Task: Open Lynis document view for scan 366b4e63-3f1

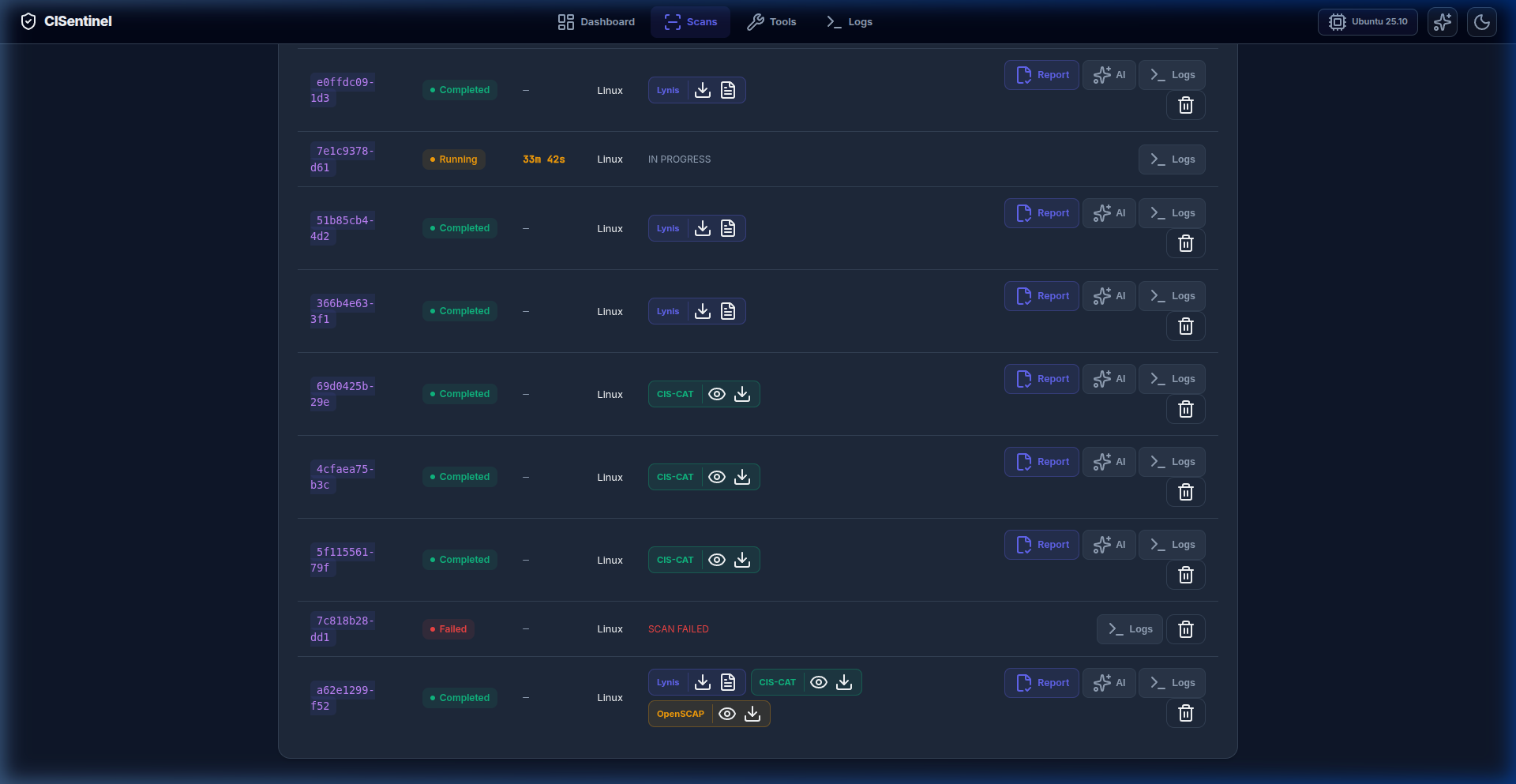Action: tap(728, 311)
